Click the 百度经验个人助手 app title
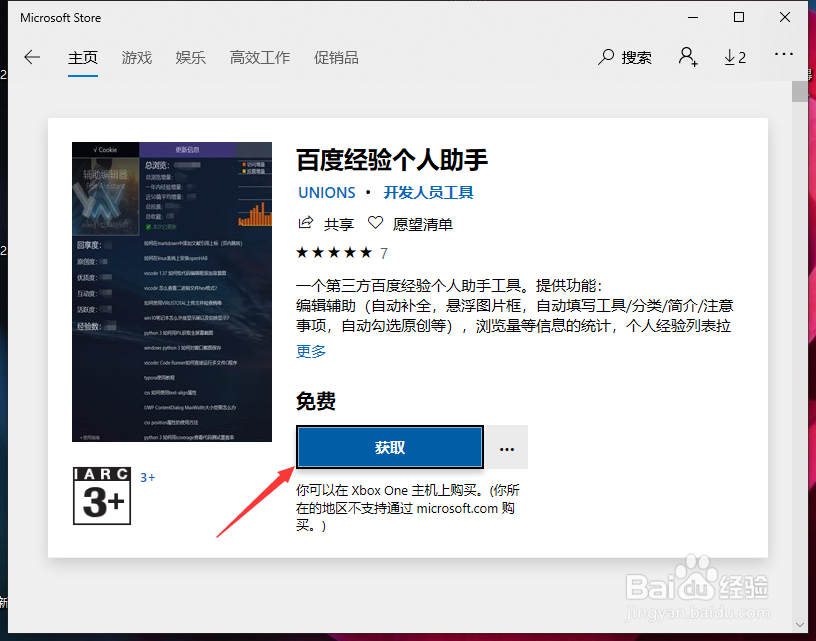The width and height of the screenshot is (816, 641). 392,160
